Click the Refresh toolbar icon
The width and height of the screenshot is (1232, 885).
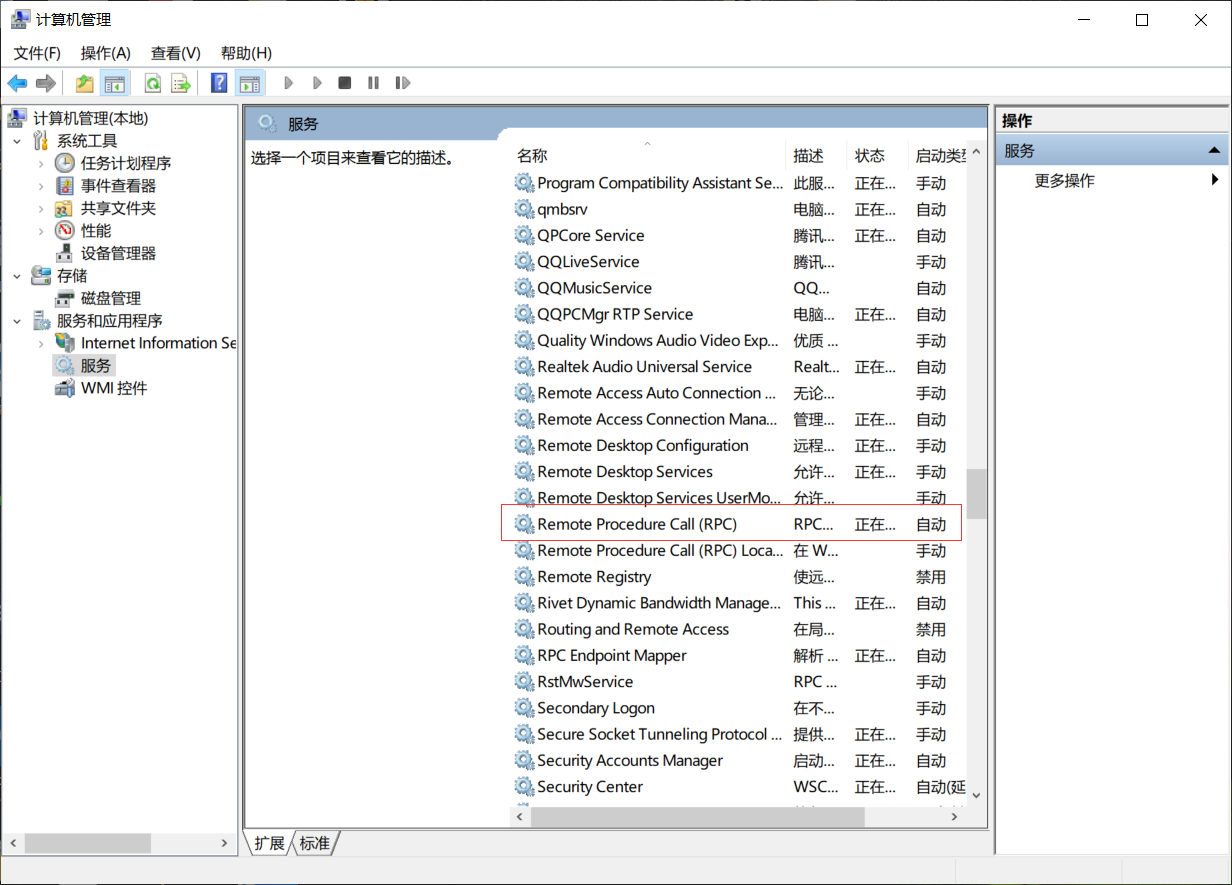coord(153,83)
